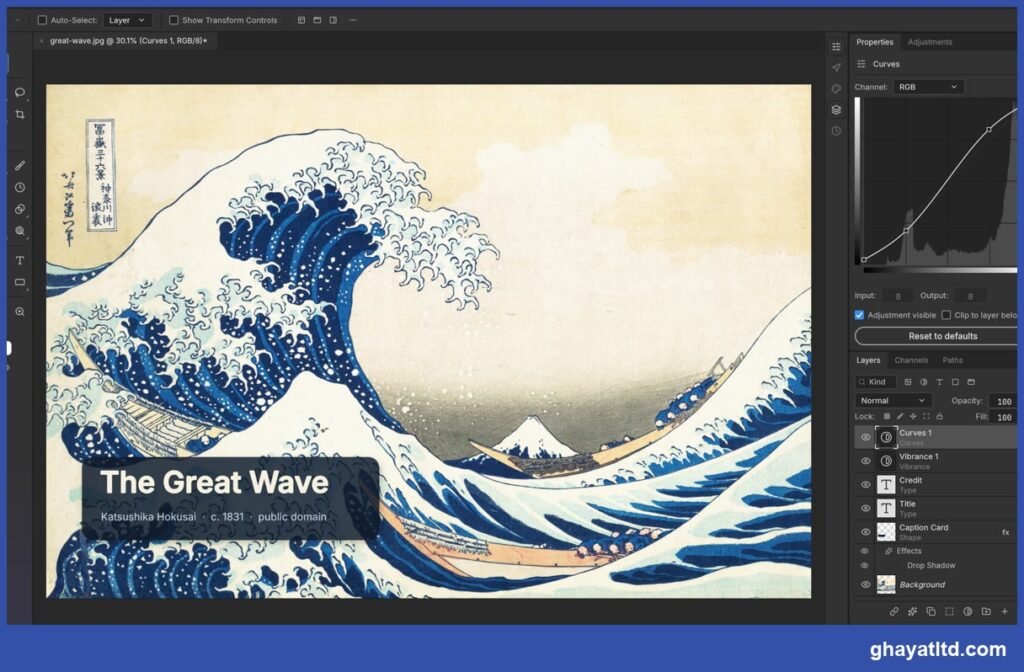Open the color palette panel icon

pos(836,89)
